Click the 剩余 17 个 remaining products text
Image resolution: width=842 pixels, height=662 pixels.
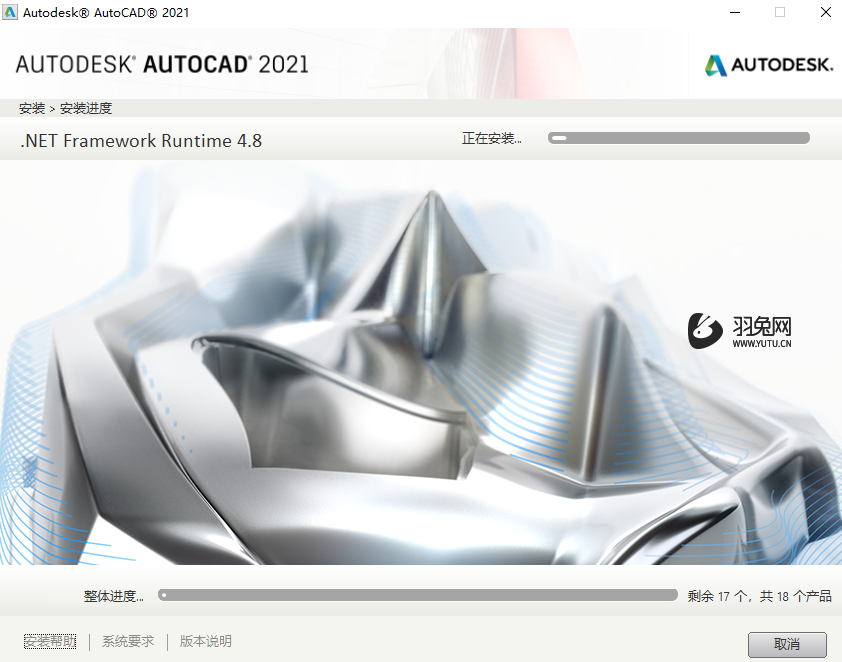[x=765, y=594]
